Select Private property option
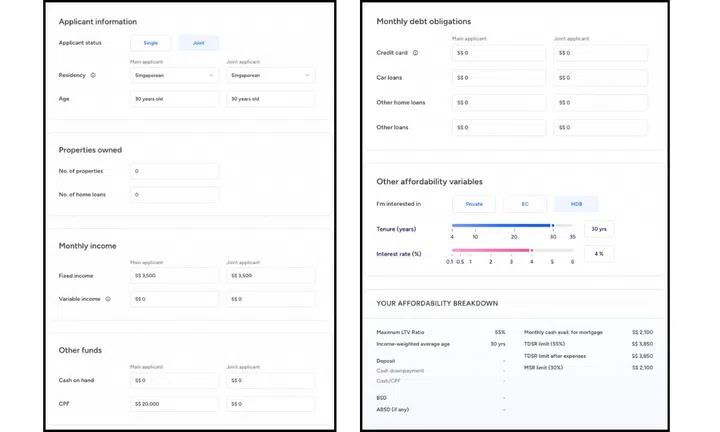The image size is (720, 432). 474,204
